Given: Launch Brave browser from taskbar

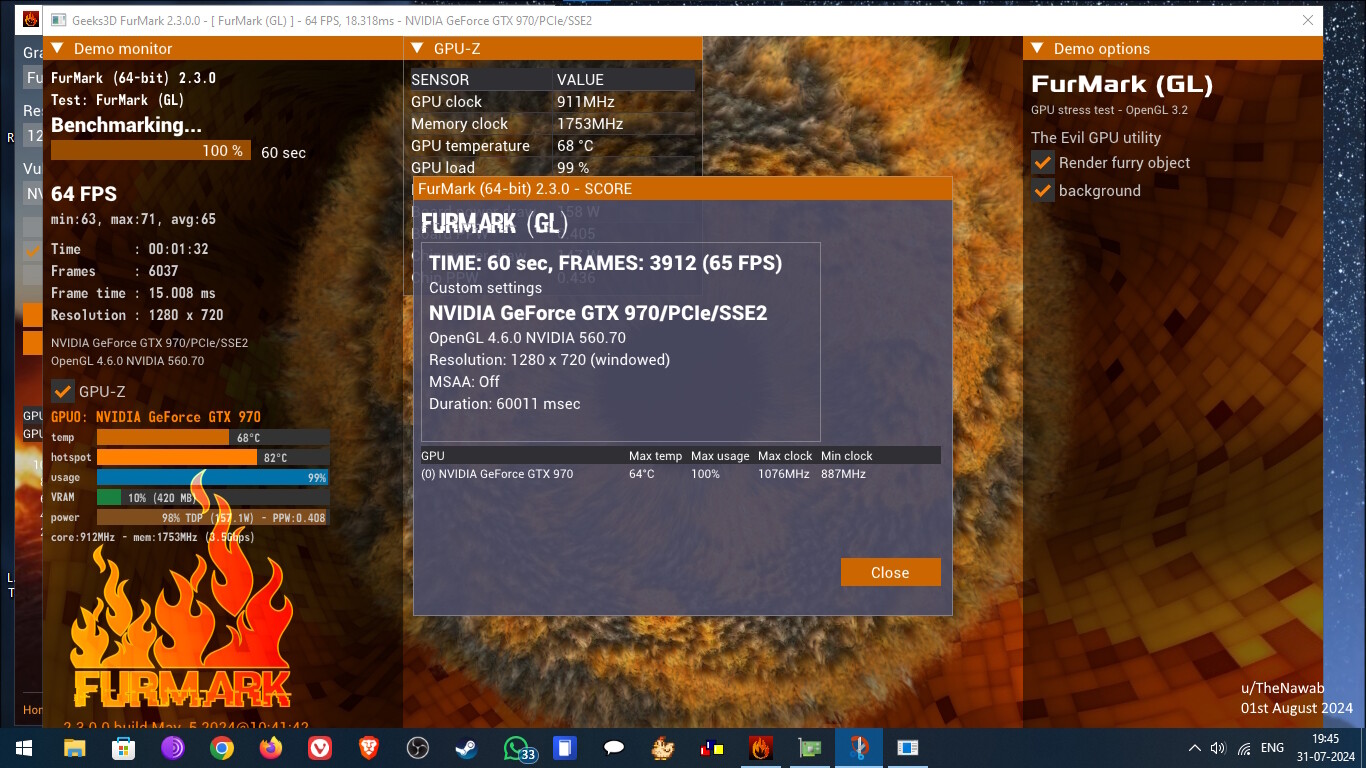Looking at the screenshot, I should [x=369, y=748].
